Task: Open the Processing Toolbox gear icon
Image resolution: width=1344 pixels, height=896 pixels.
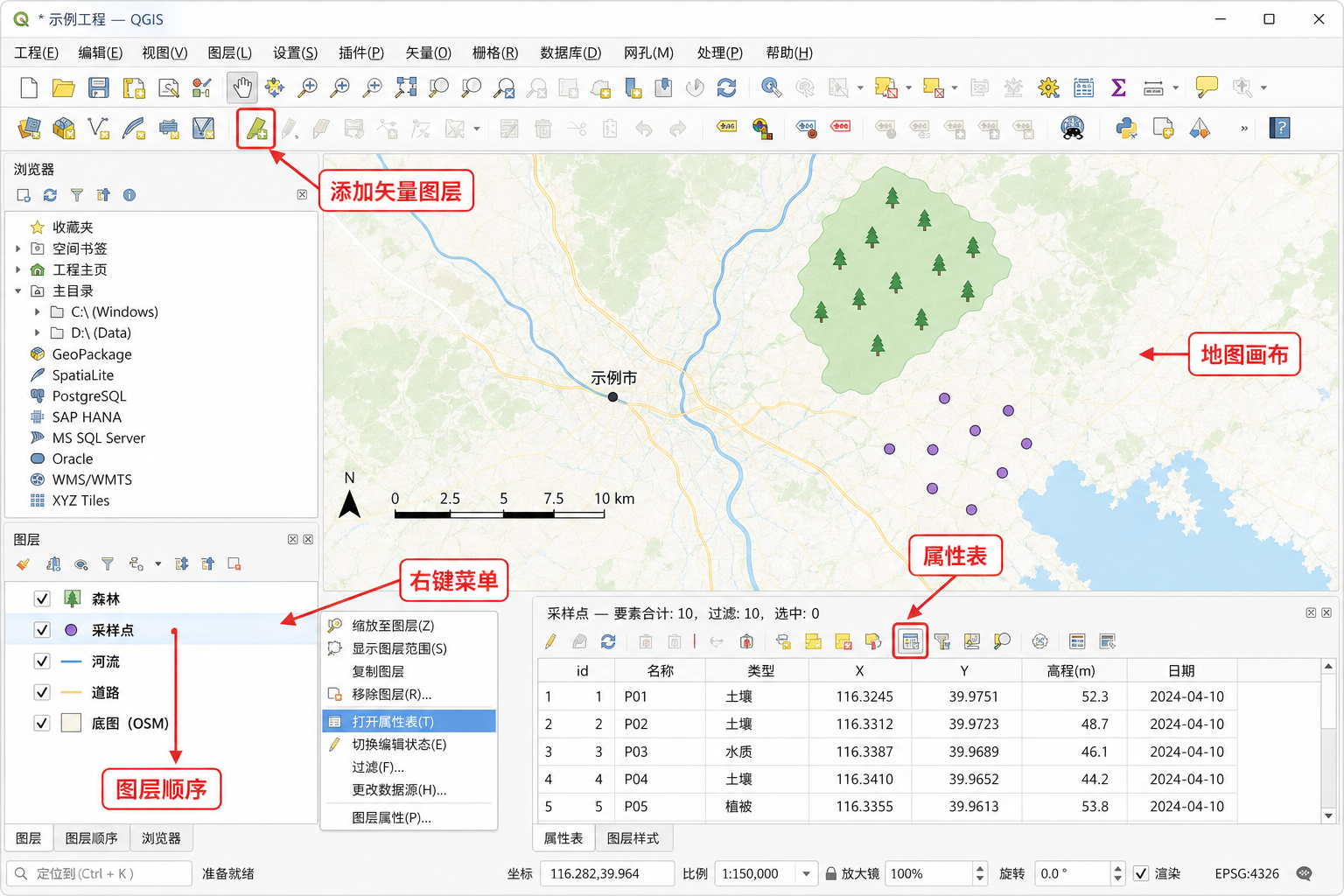Action: point(1048,87)
